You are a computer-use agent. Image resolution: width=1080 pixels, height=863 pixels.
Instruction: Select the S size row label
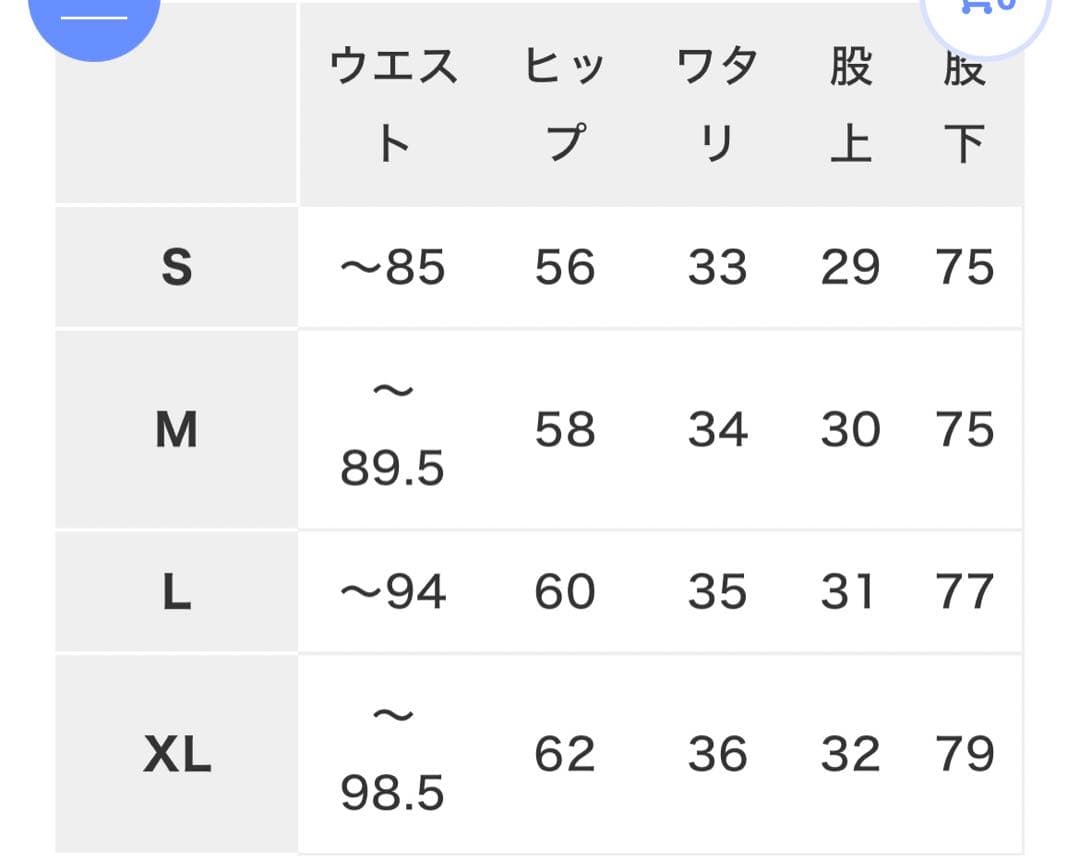coord(175,268)
